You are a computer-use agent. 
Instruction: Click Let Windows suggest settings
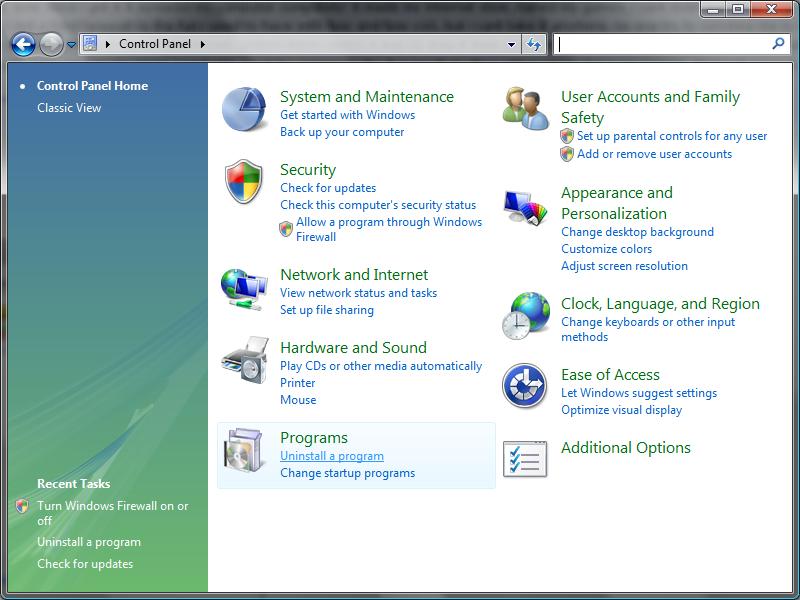639,393
